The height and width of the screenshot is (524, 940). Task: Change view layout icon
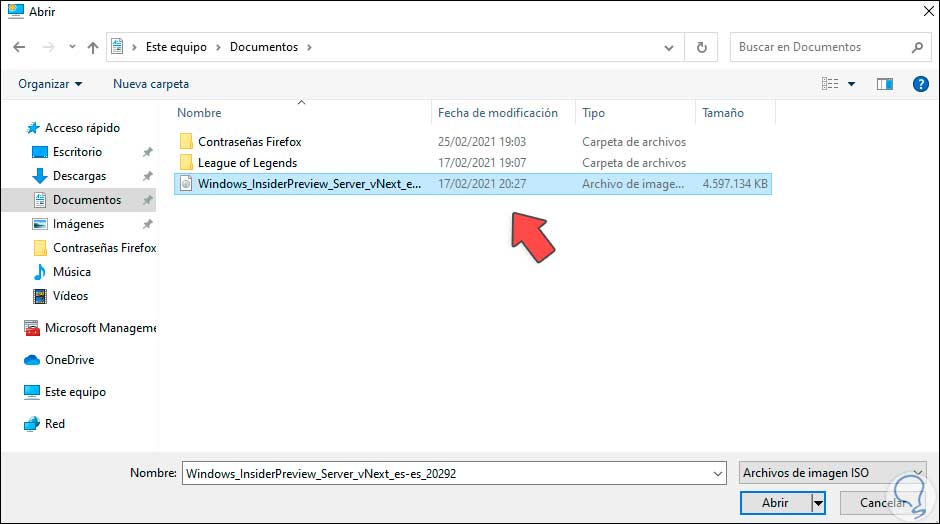click(x=830, y=84)
